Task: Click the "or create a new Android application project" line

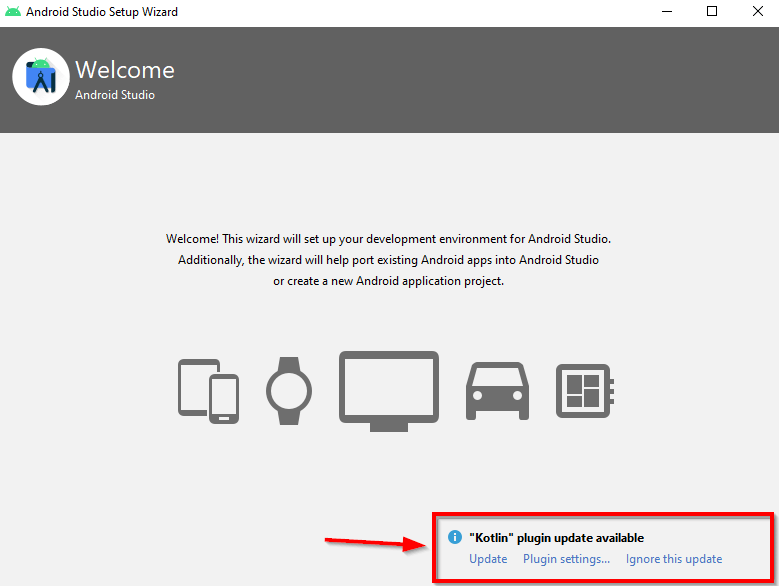Action: (x=389, y=281)
